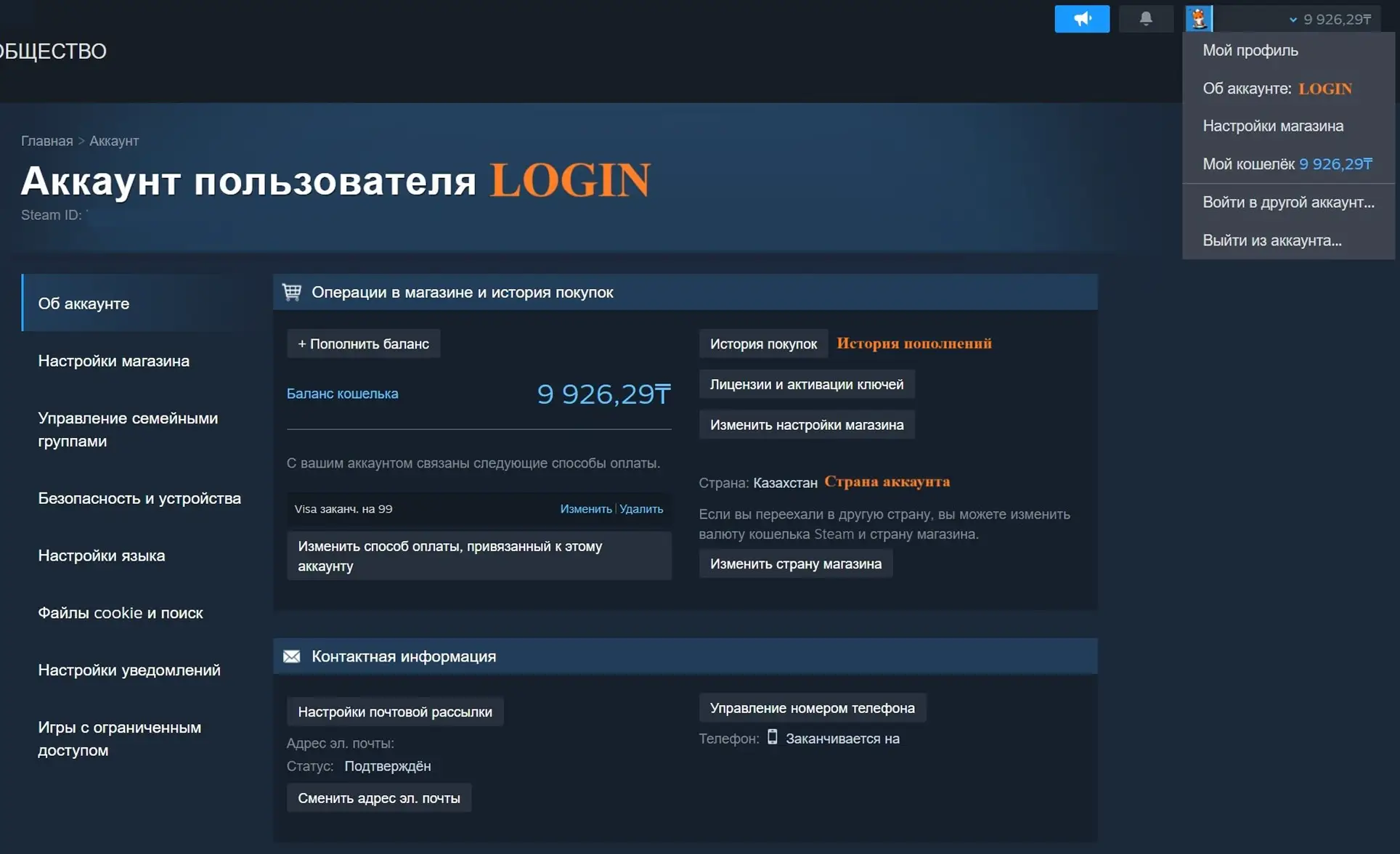Open the bell notifications icon
Viewport: 1400px width, 854px height.
[x=1146, y=19]
